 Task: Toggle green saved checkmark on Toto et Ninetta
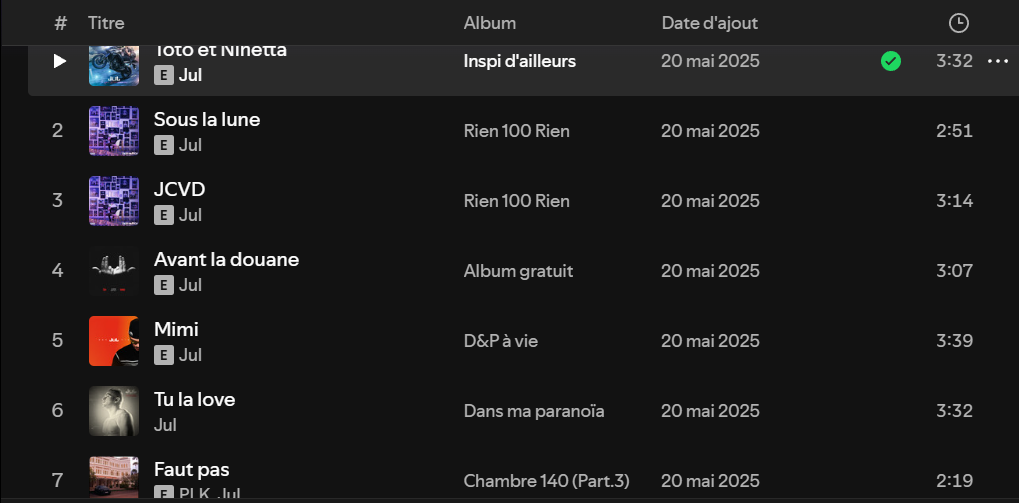click(890, 61)
